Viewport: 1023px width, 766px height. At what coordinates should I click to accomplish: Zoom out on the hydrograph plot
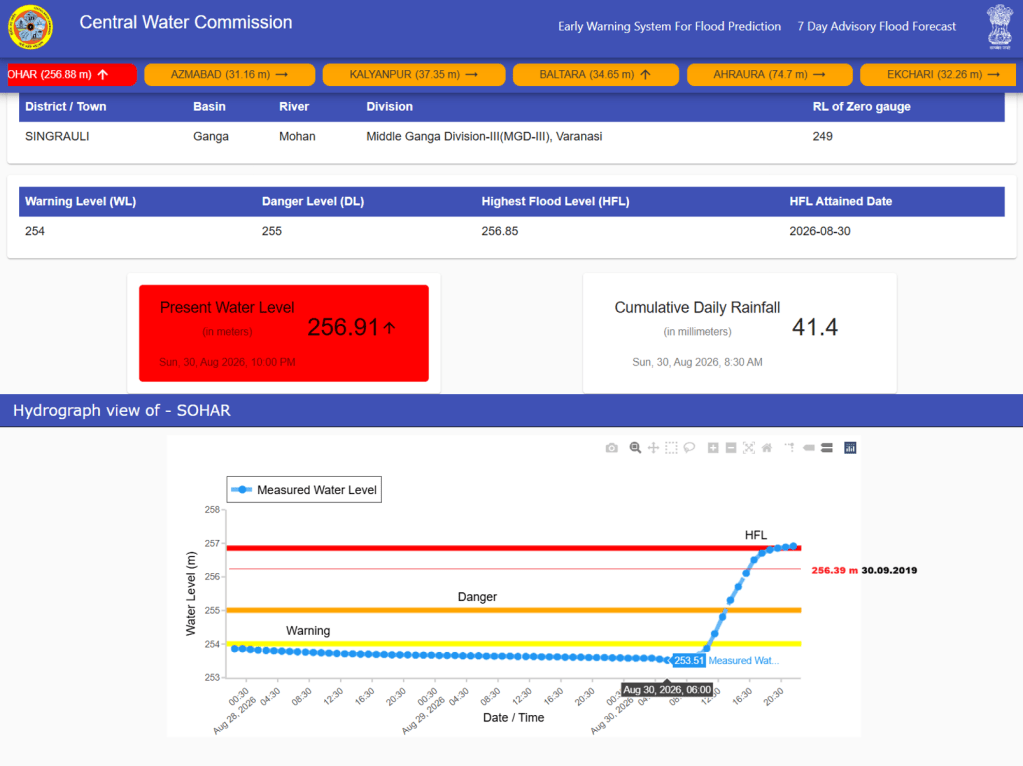click(731, 448)
